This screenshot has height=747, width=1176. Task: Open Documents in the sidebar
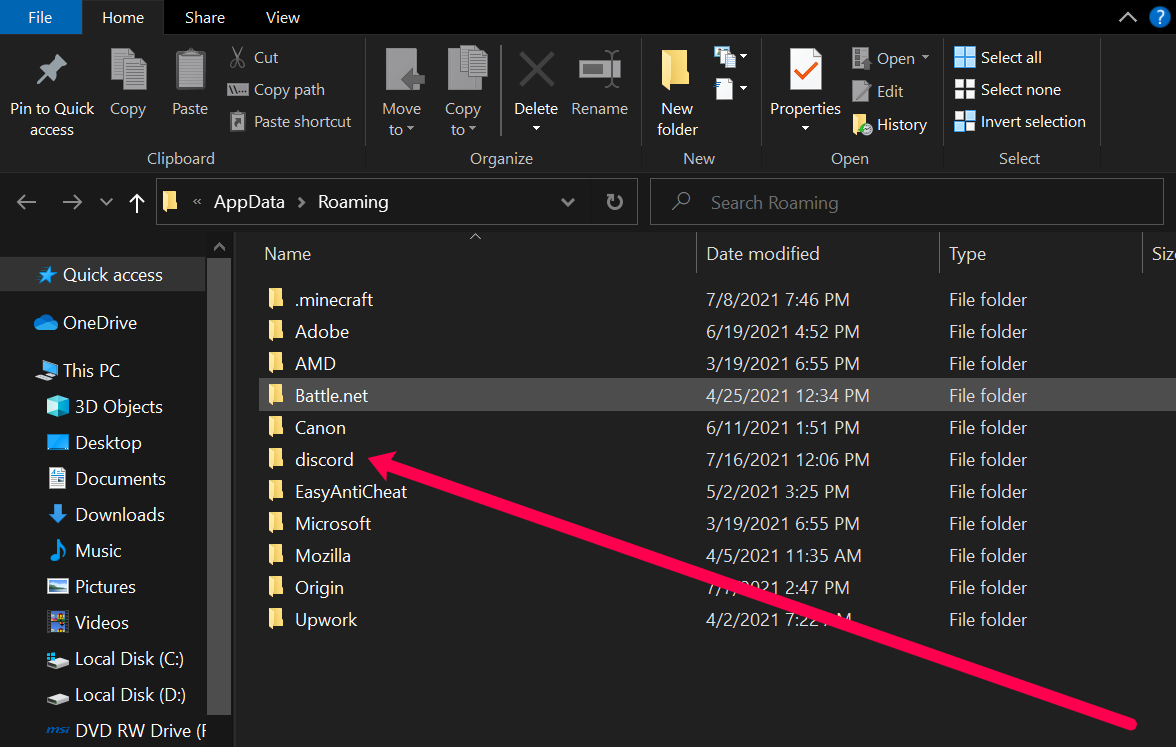[106, 478]
